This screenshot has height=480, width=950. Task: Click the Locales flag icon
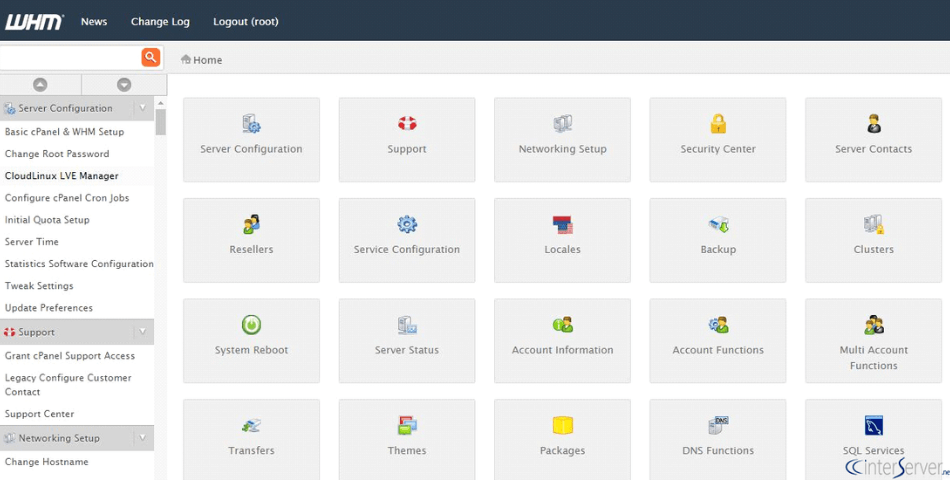(562, 225)
